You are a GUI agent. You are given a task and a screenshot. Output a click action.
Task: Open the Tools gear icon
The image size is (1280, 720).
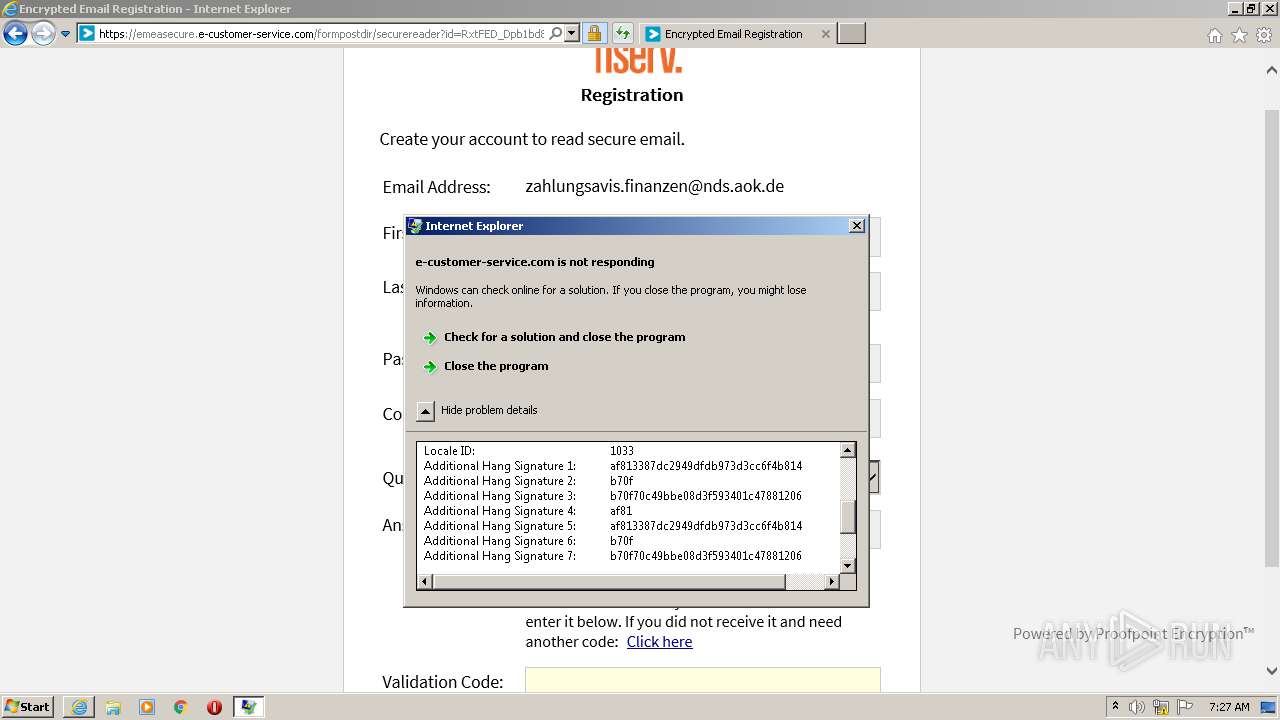point(1264,35)
